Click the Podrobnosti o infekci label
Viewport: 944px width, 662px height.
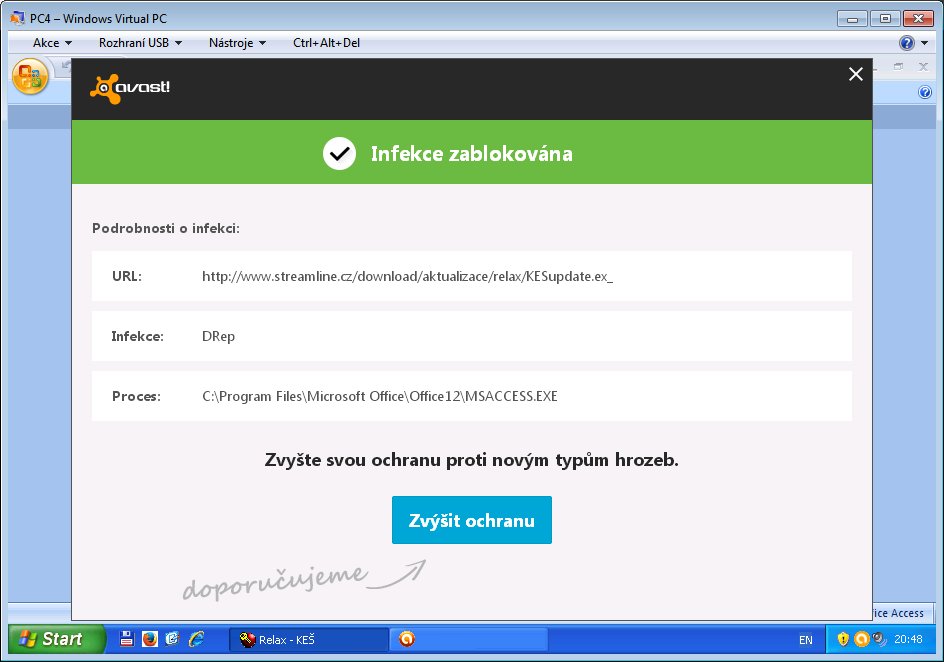(x=166, y=228)
